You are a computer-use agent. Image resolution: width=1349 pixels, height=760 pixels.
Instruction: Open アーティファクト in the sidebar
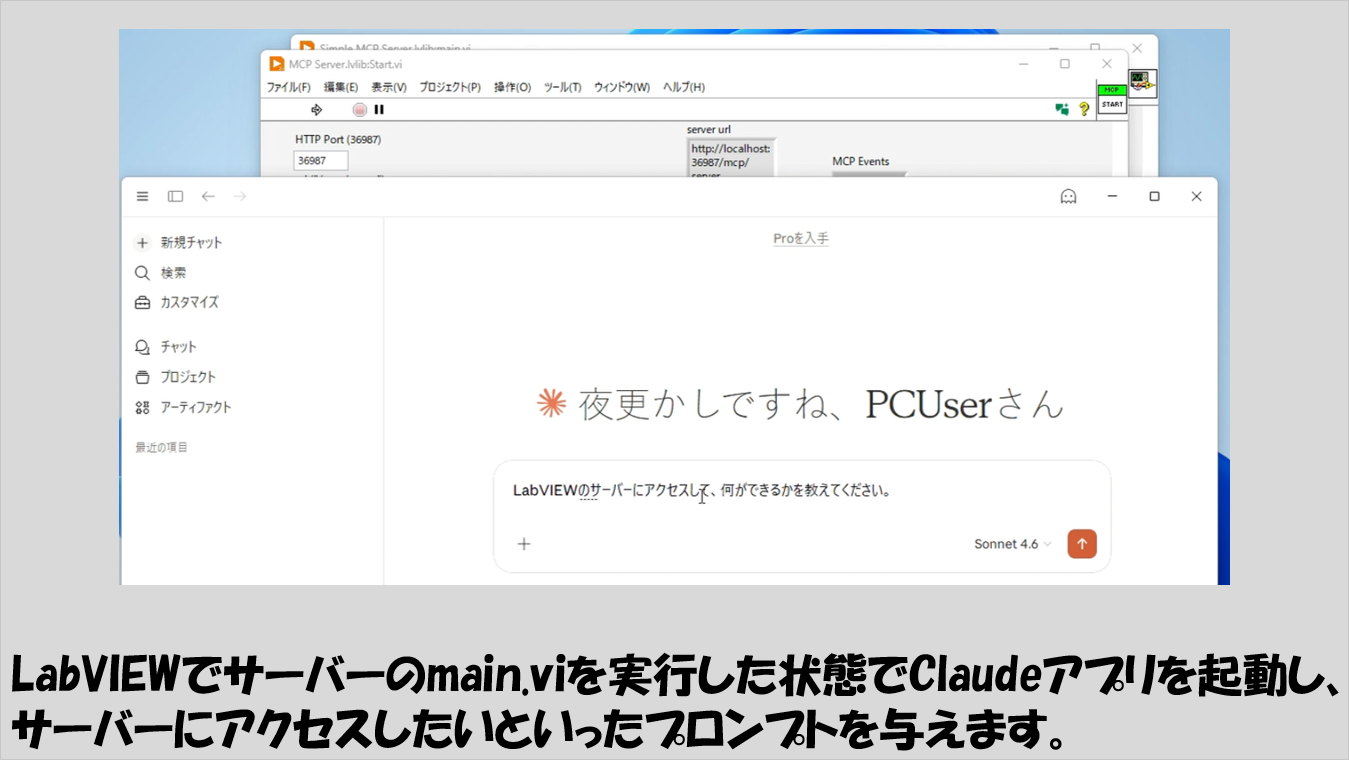[195, 407]
